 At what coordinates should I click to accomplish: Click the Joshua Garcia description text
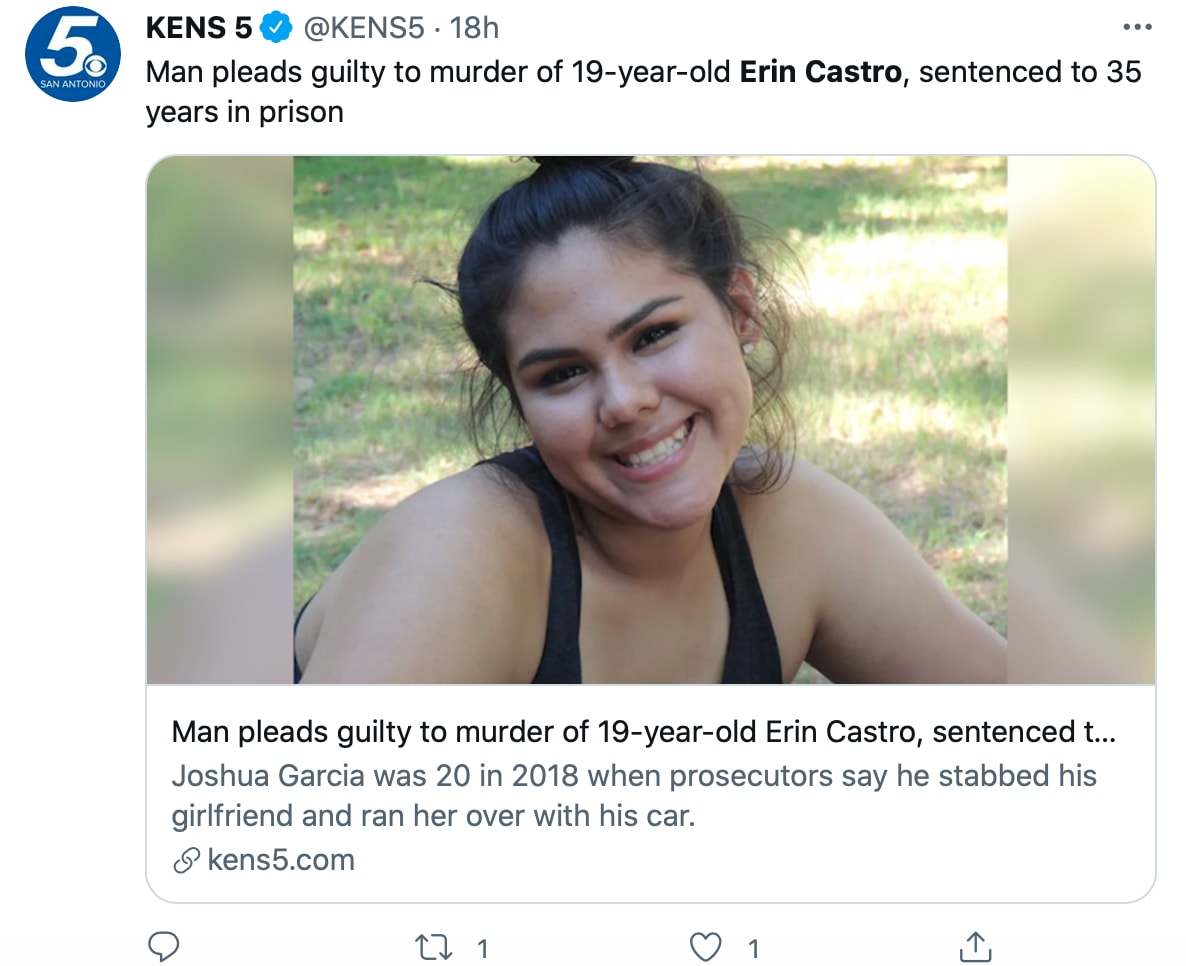[633, 795]
